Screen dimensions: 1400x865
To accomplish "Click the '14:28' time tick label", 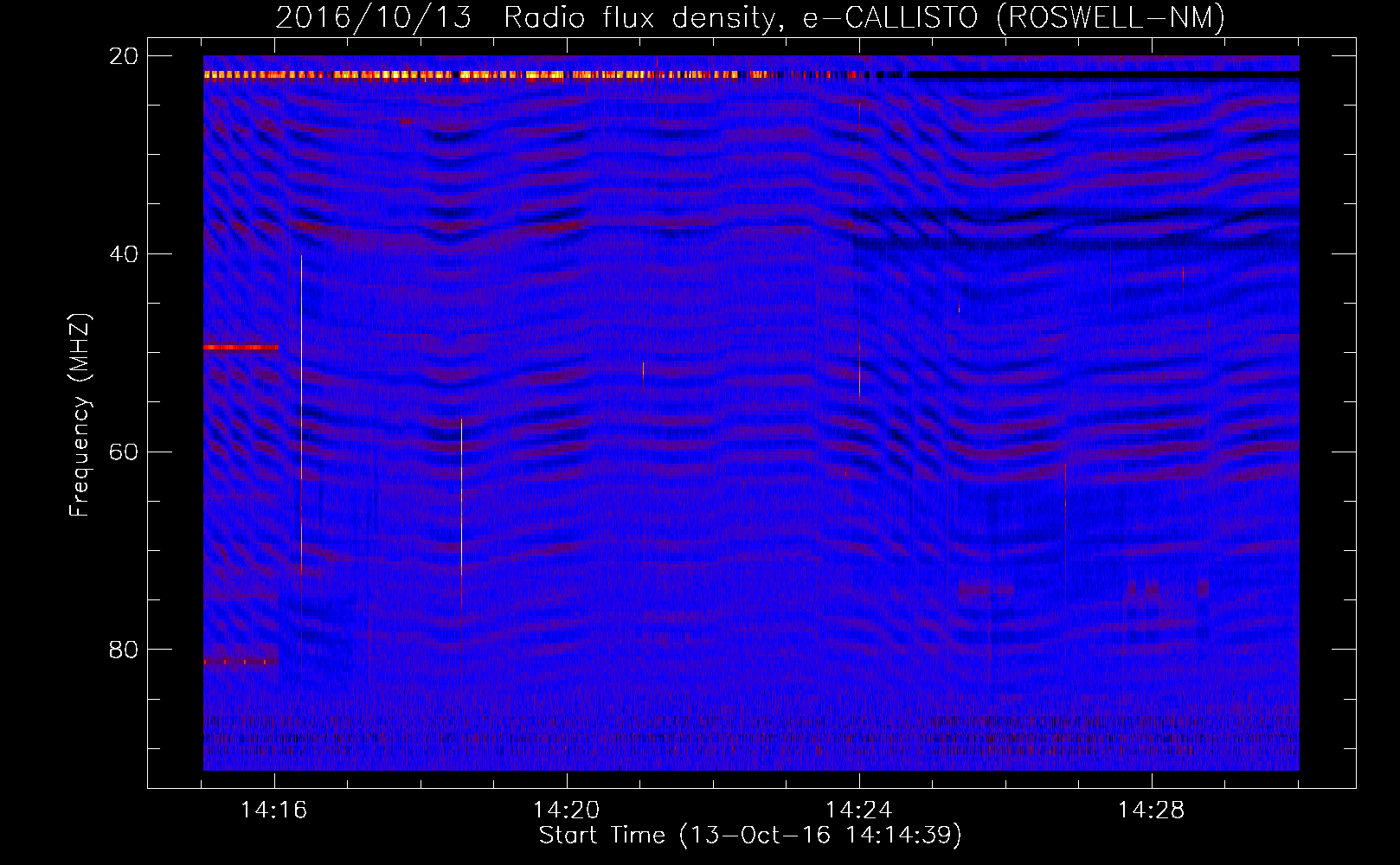I will click(1151, 810).
